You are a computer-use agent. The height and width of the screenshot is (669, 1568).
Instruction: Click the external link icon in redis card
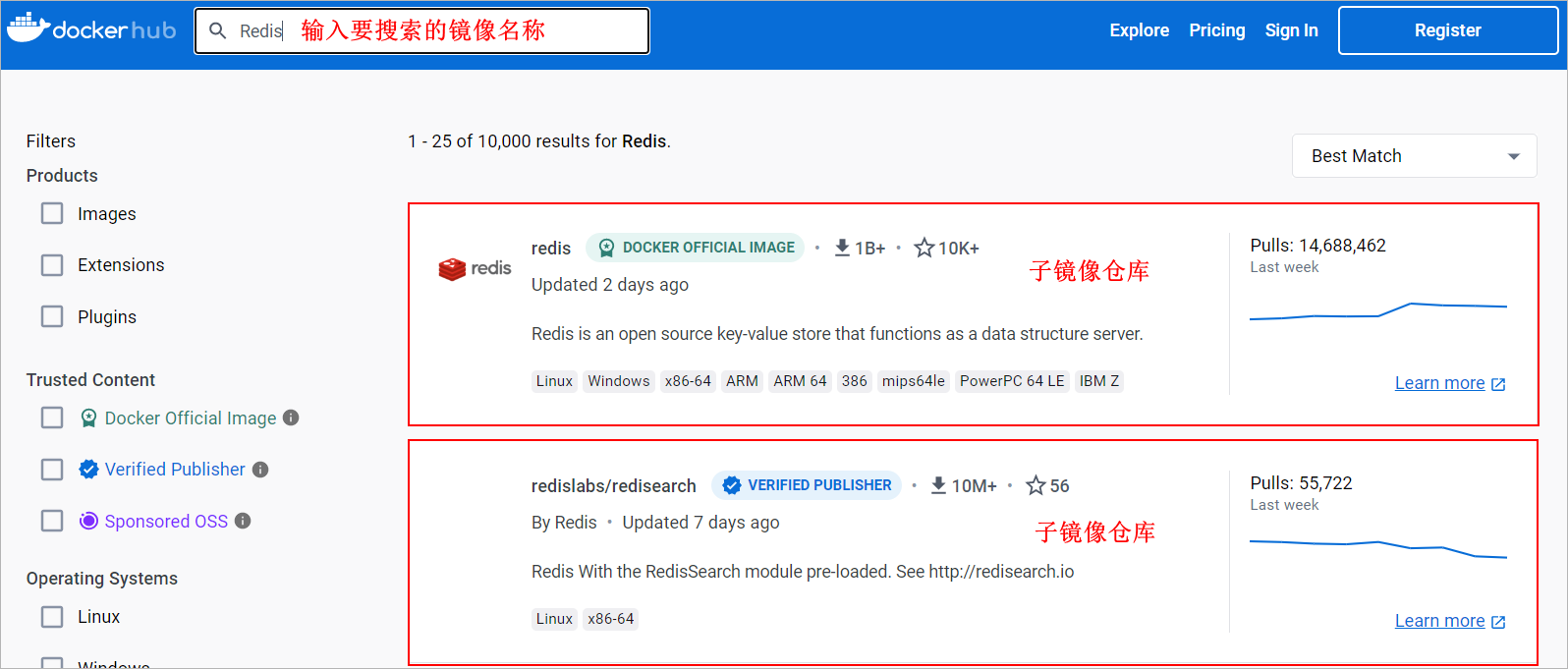click(1498, 384)
